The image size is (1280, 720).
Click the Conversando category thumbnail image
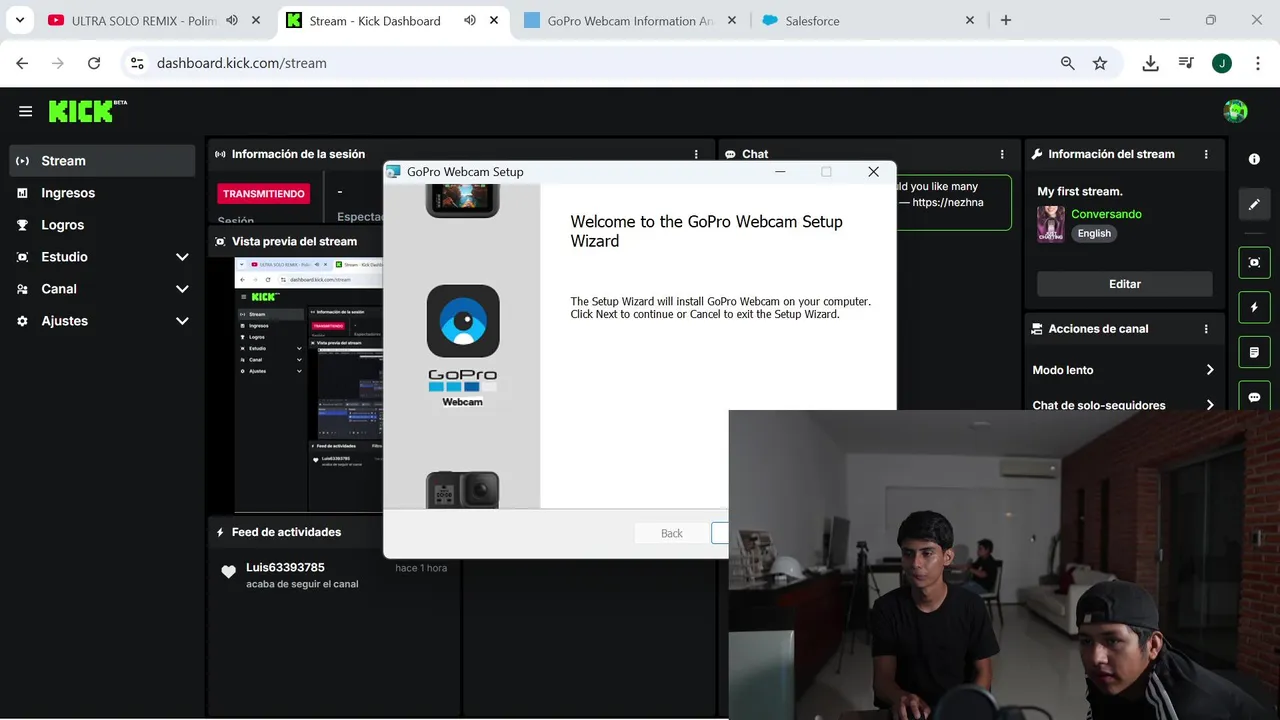click(1050, 224)
